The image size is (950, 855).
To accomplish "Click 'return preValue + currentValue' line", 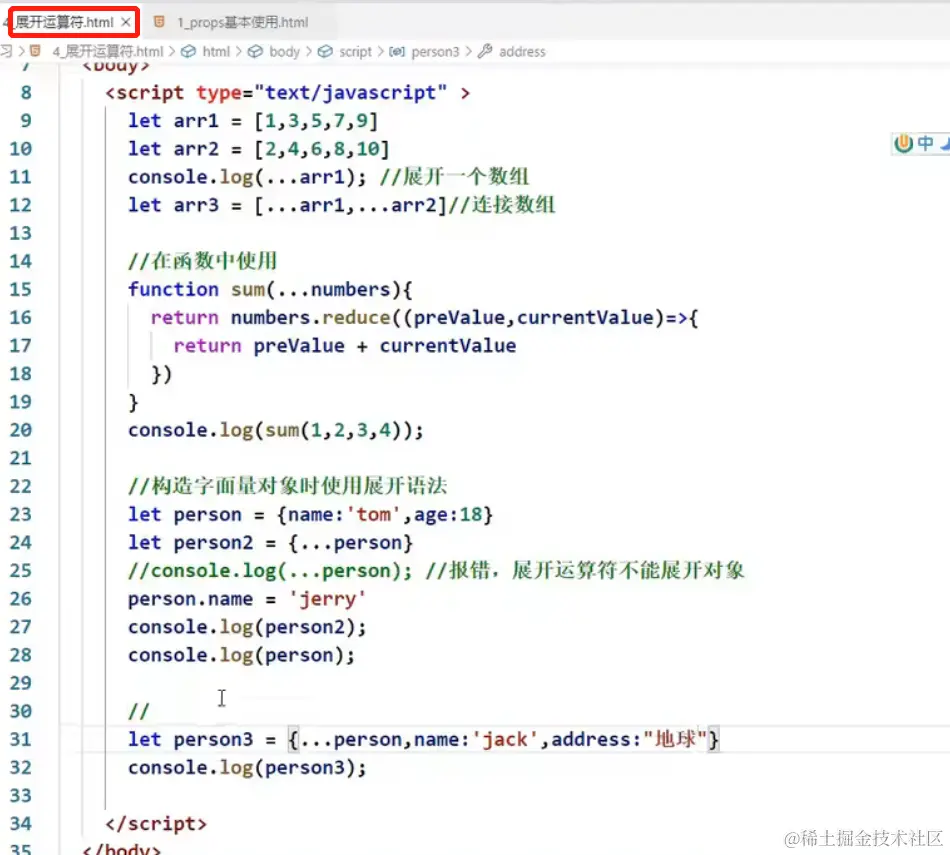I will click(x=345, y=346).
